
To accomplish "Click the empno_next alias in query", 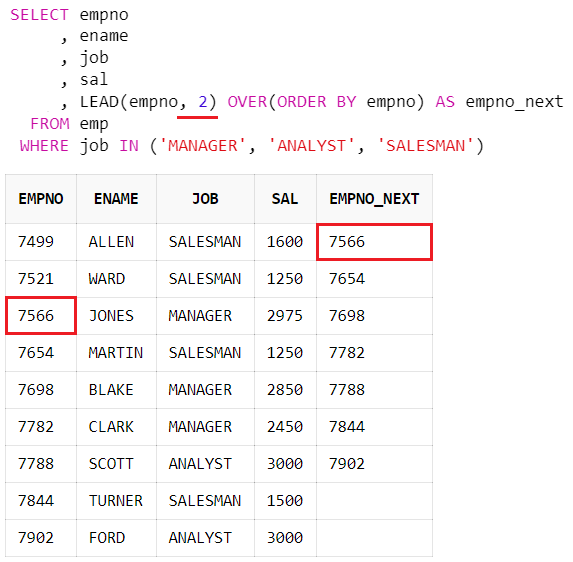I will (515, 102).
